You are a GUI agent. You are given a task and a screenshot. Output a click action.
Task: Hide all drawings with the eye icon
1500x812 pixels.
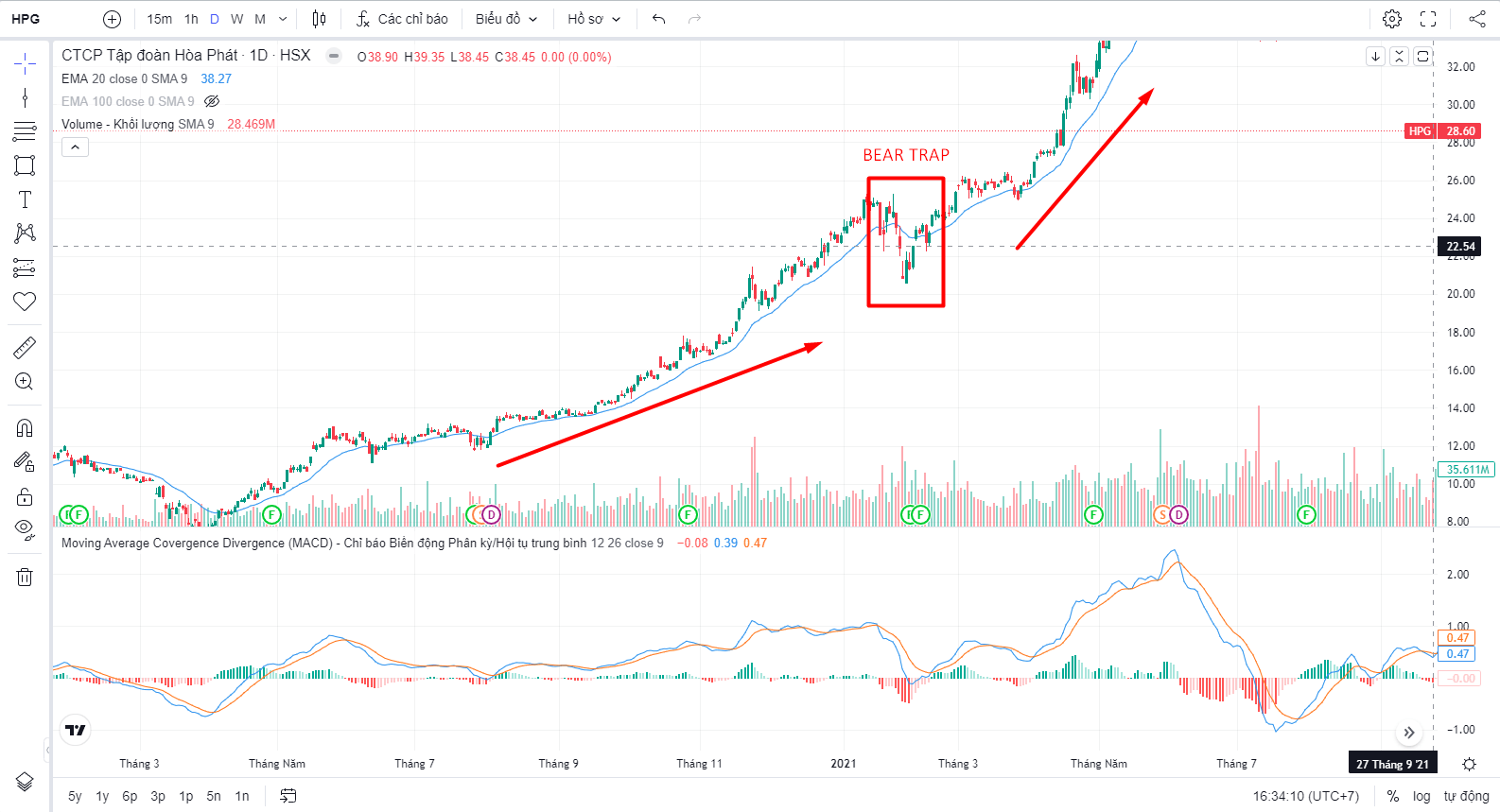25,529
